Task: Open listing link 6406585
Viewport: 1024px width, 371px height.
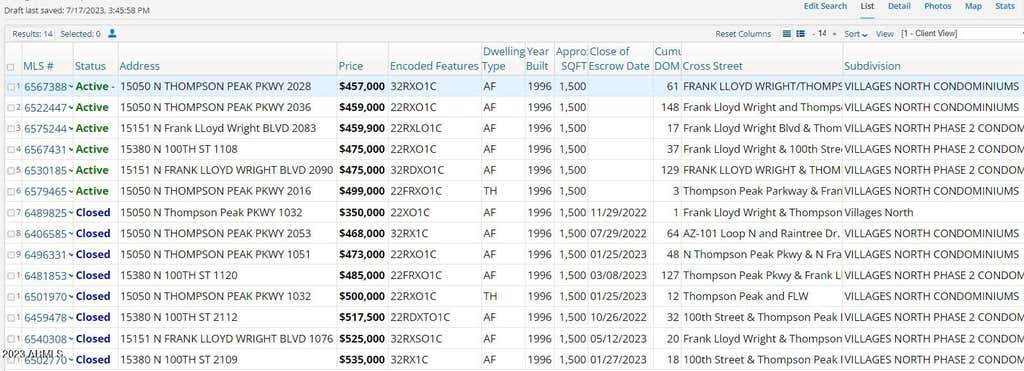Action: click(45, 234)
